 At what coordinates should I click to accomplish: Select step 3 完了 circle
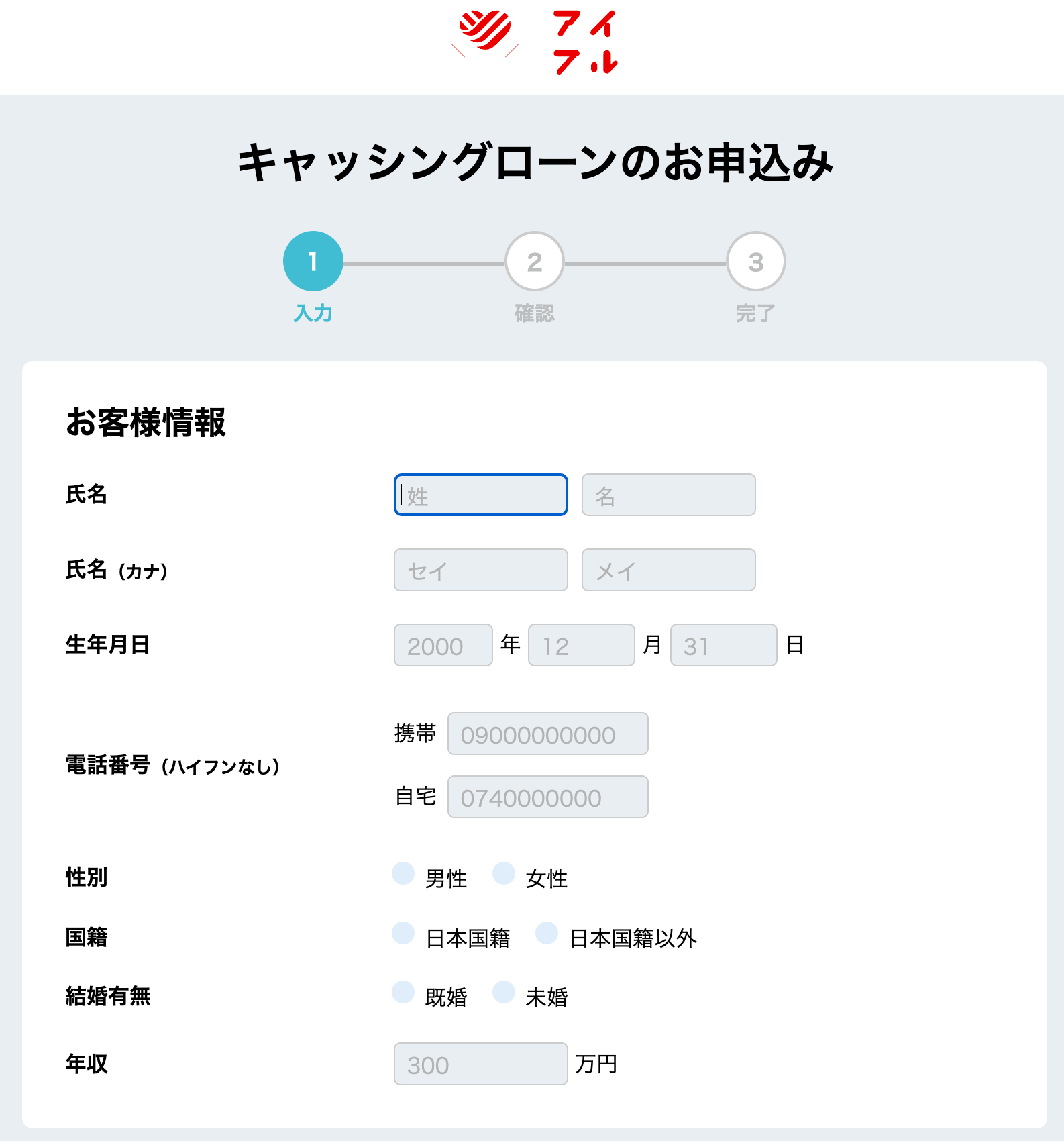pos(756,261)
